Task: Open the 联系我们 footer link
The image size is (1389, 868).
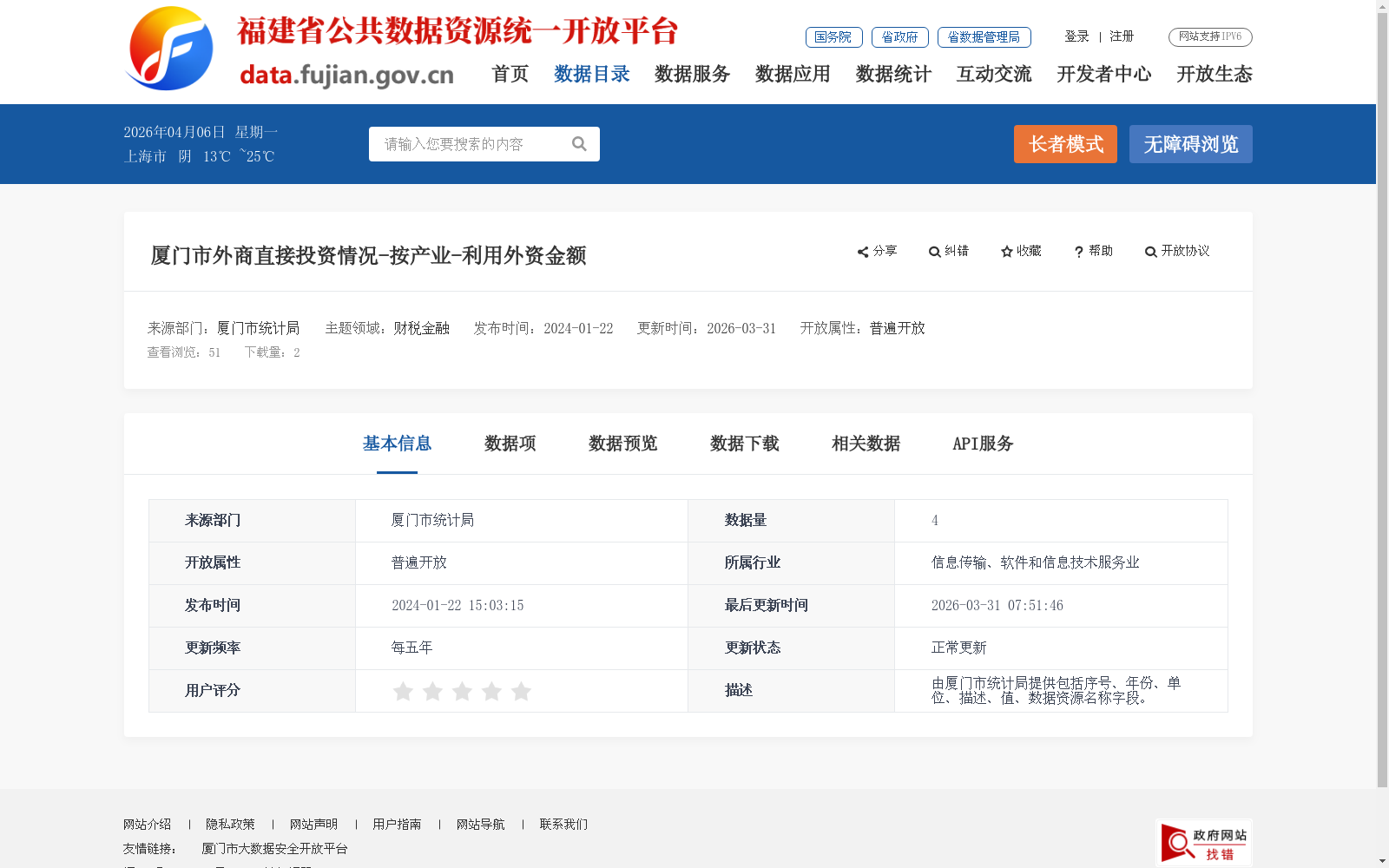Action: pos(563,825)
